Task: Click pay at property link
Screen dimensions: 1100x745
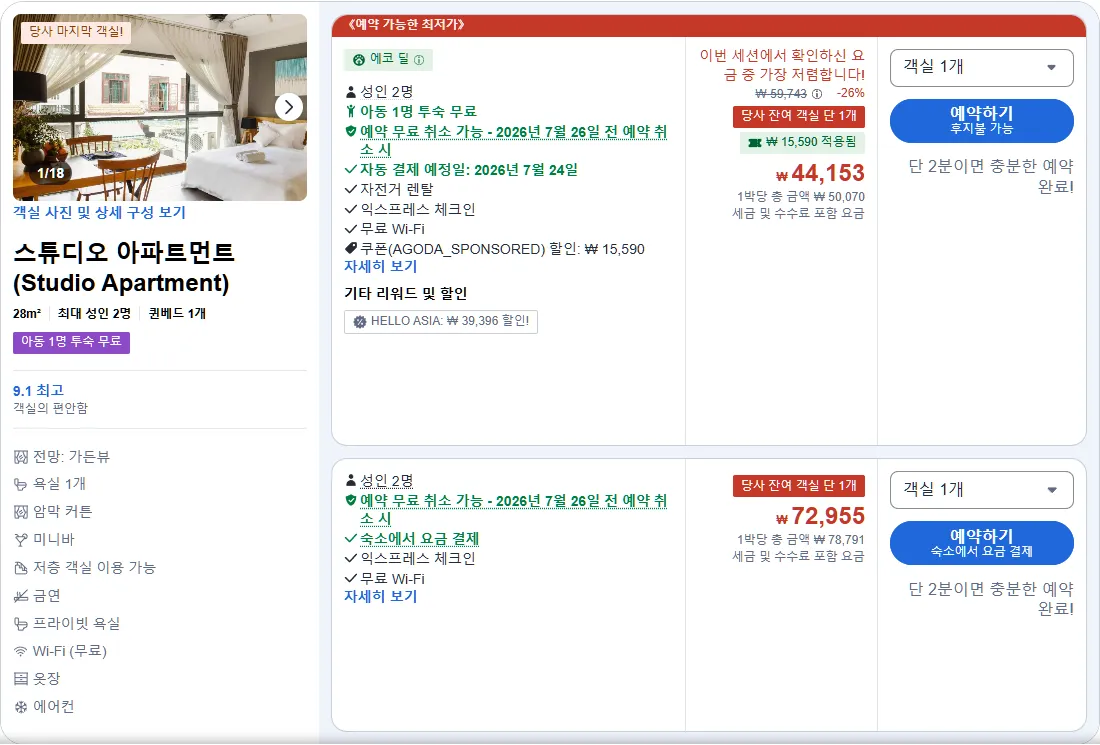Action: pyautogui.click(x=420, y=539)
